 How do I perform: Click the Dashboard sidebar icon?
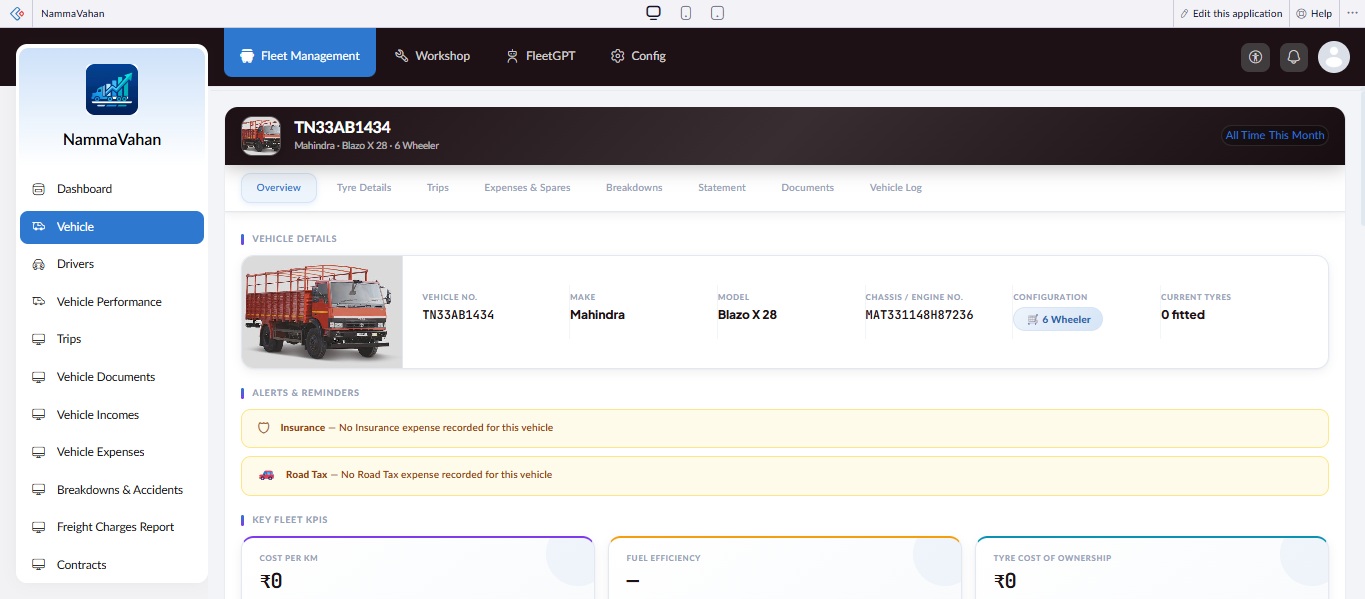(39, 189)
